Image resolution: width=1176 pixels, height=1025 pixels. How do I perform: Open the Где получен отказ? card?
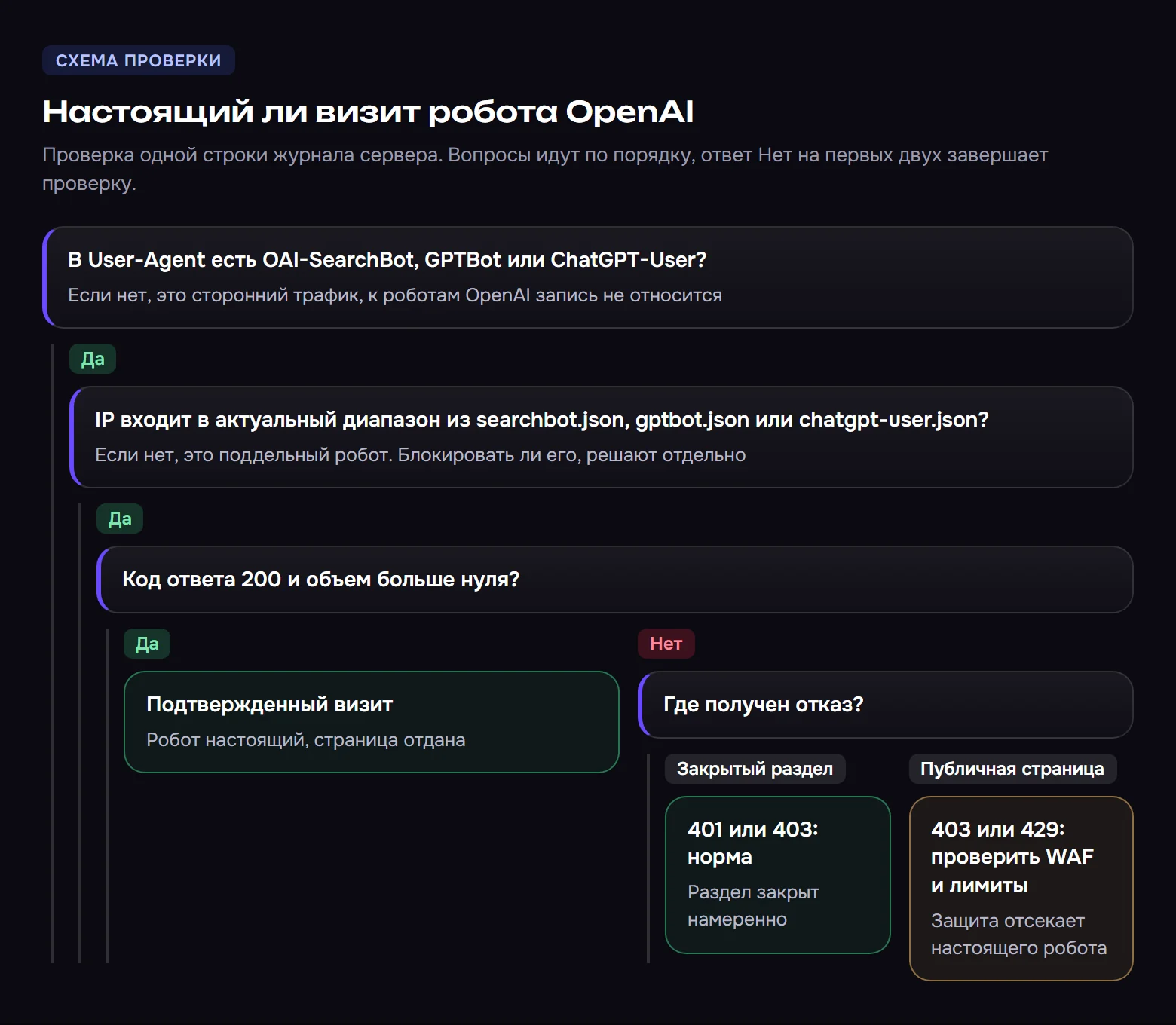pyautogui.click(x=886, y=705)
